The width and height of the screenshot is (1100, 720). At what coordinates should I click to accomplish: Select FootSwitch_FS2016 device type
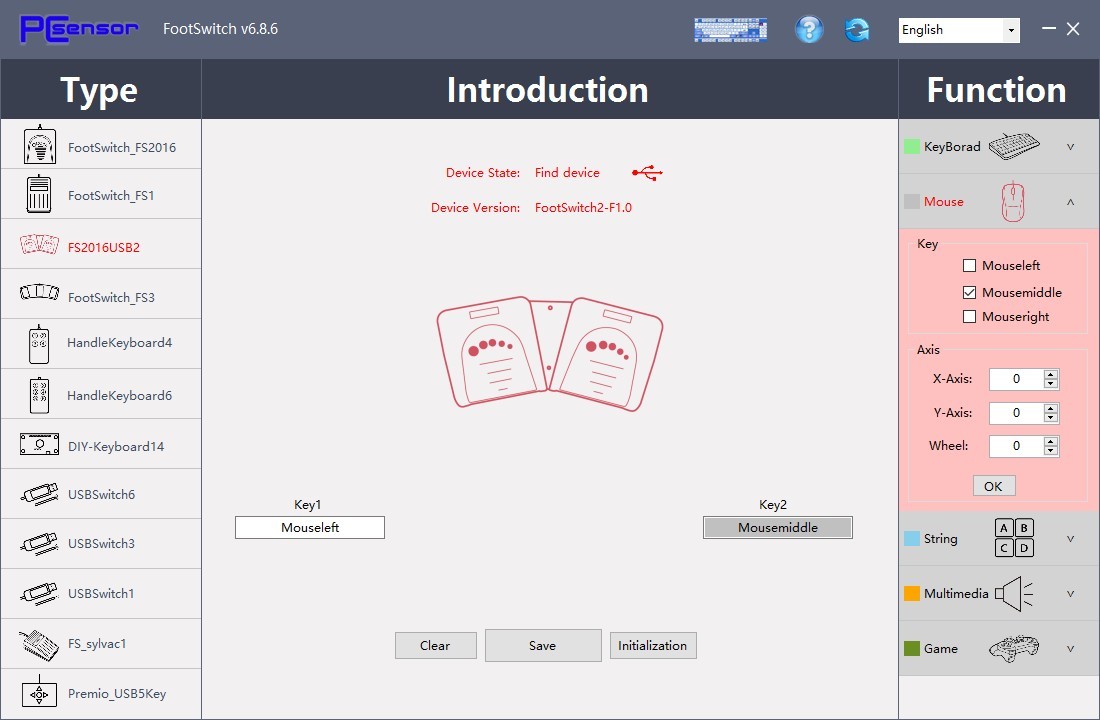(101, 145)
